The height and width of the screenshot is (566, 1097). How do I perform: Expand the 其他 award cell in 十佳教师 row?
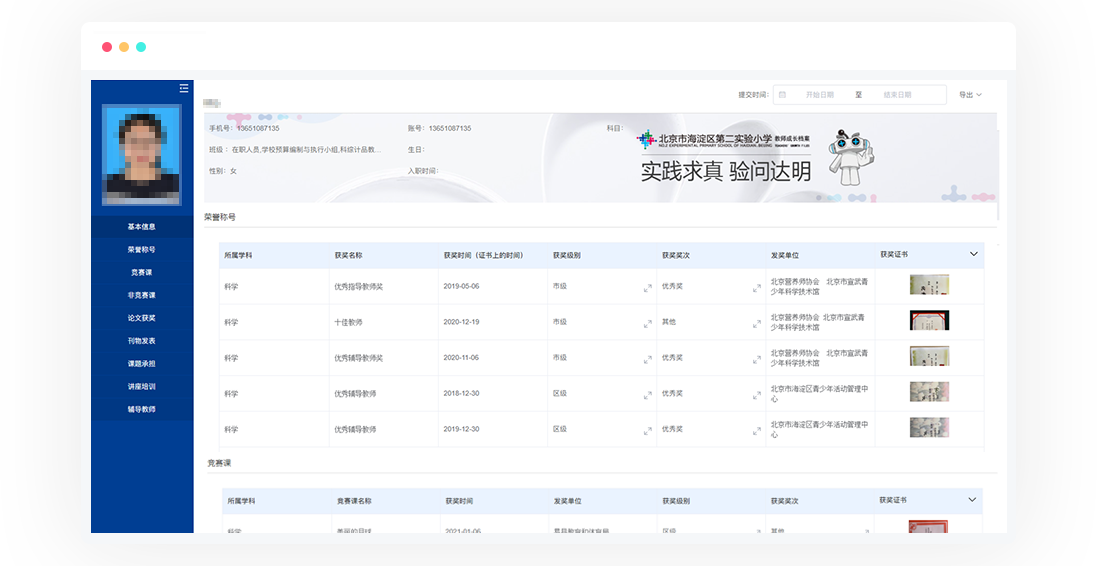pos(756,324)
